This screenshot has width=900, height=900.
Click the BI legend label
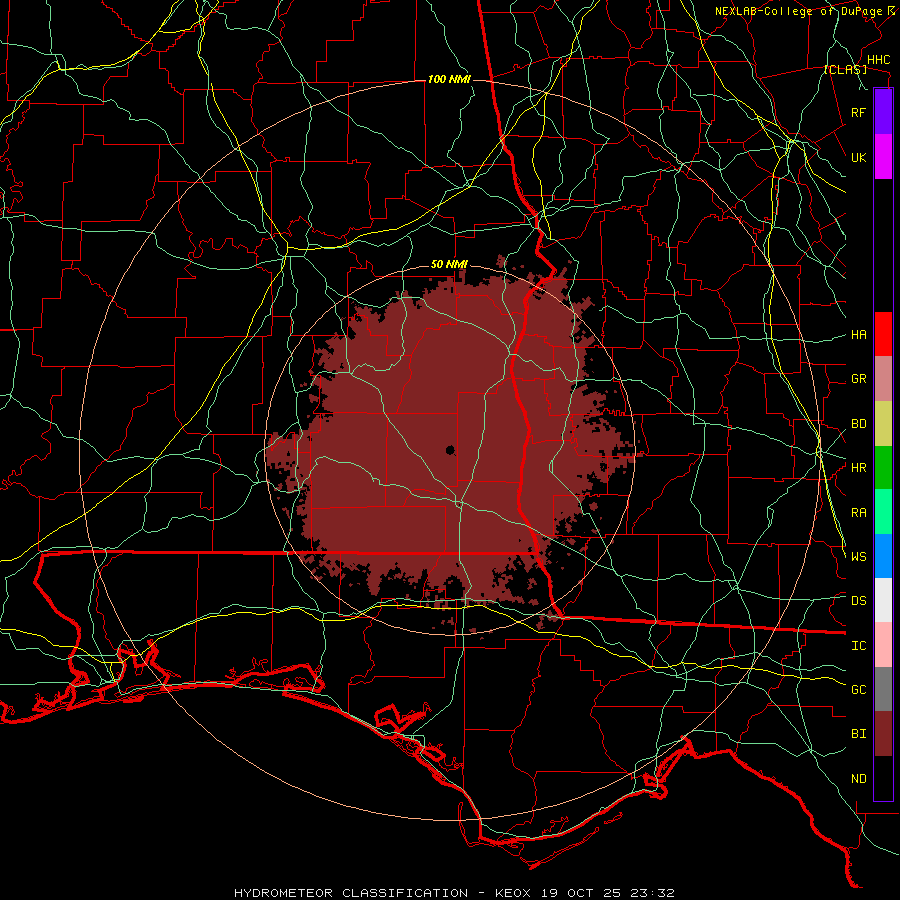click(x=858, y=734)
